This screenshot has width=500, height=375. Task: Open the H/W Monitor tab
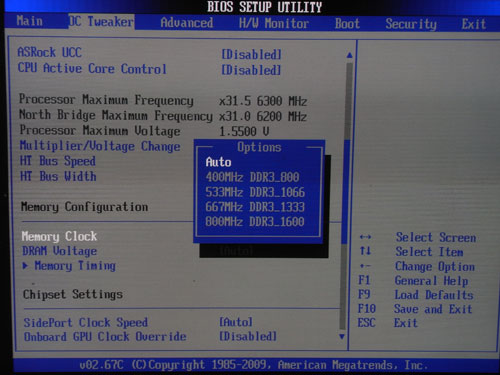coord(274,23)
